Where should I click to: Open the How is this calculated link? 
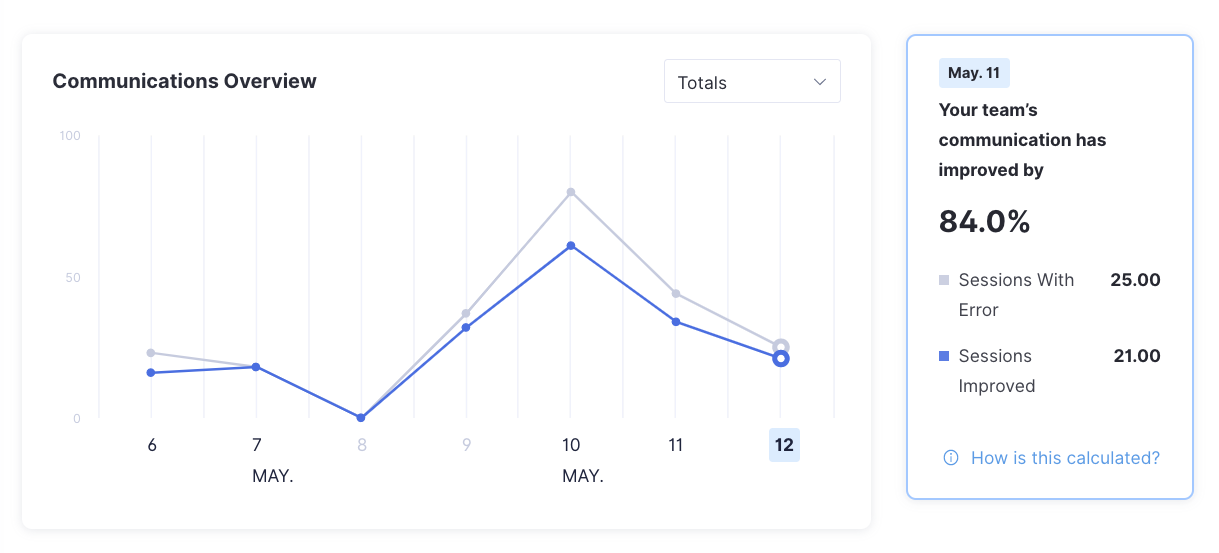tap(1065, 458)
